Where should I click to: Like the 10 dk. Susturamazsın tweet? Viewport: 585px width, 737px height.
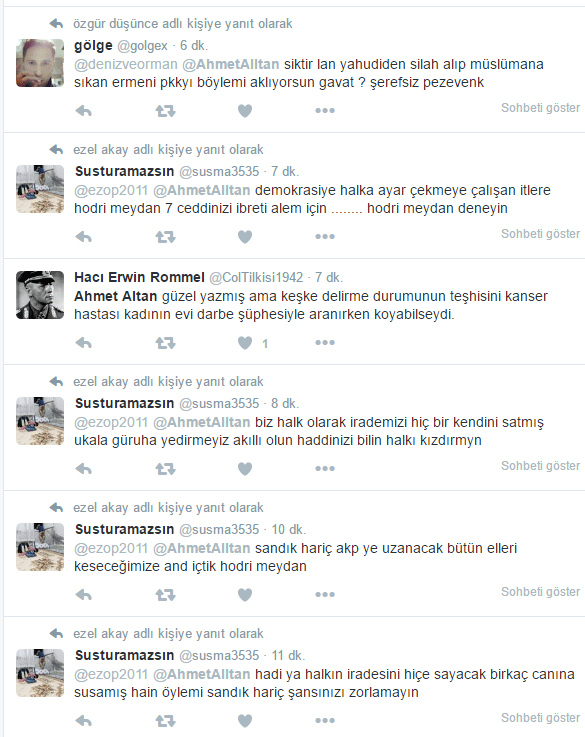pyautogui.click(x=245, y=595)
